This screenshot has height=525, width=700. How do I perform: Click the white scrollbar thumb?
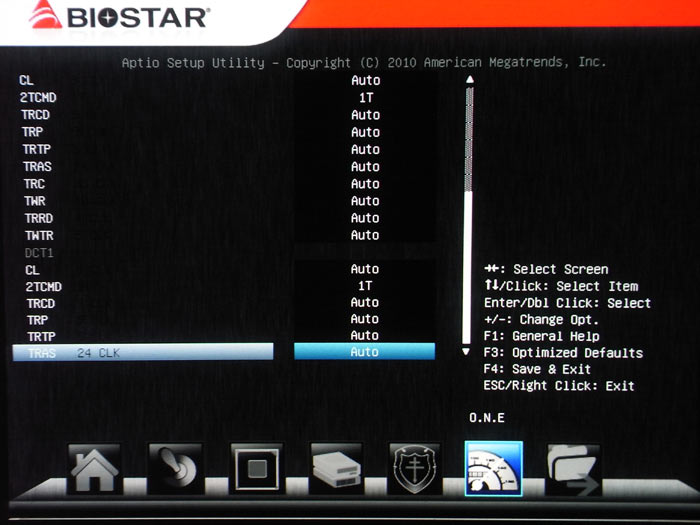click(x=467, y=268)
